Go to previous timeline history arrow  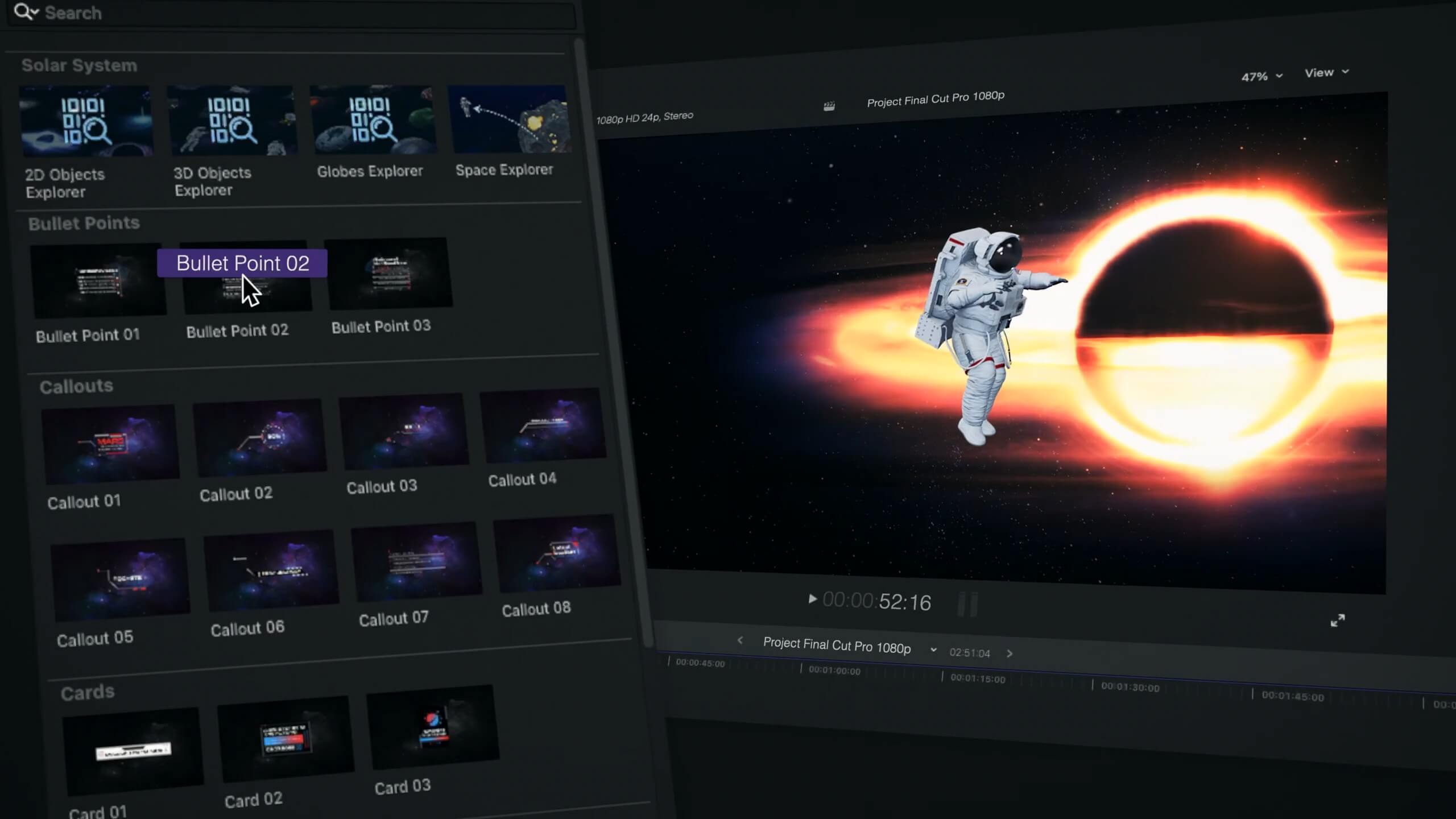(740, 640)
